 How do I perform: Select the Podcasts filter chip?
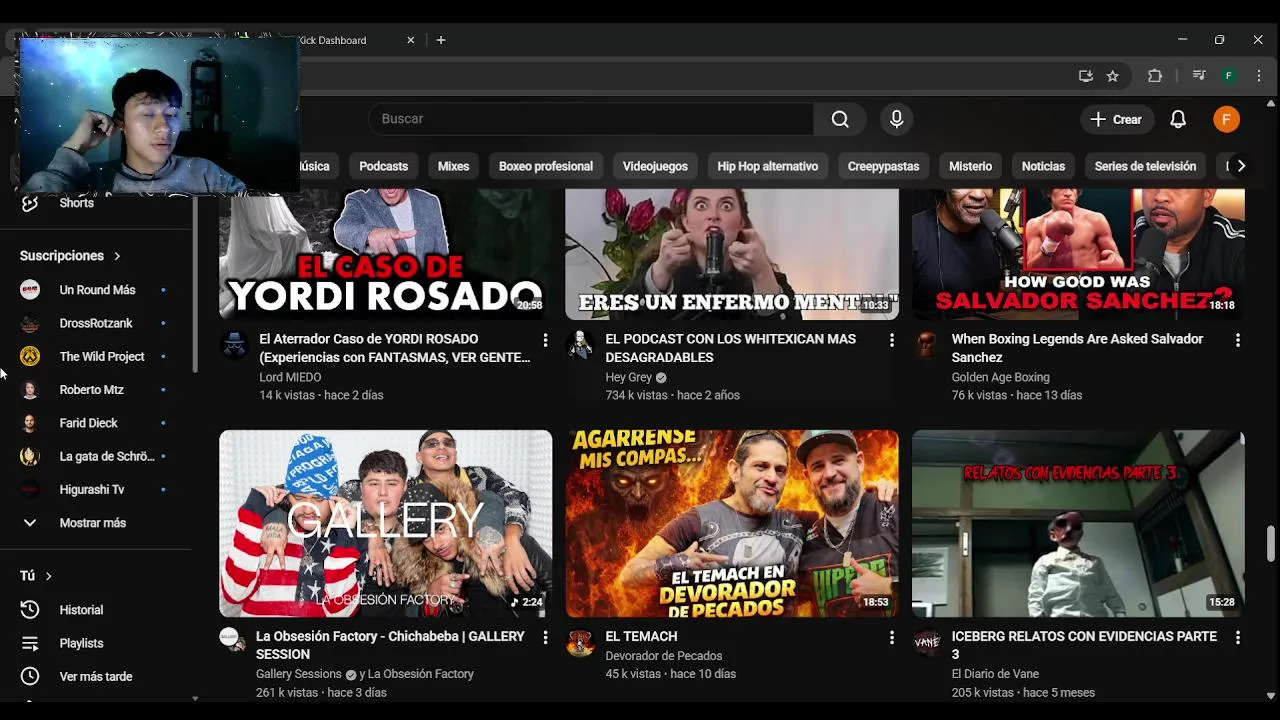(x=384, y=166)
